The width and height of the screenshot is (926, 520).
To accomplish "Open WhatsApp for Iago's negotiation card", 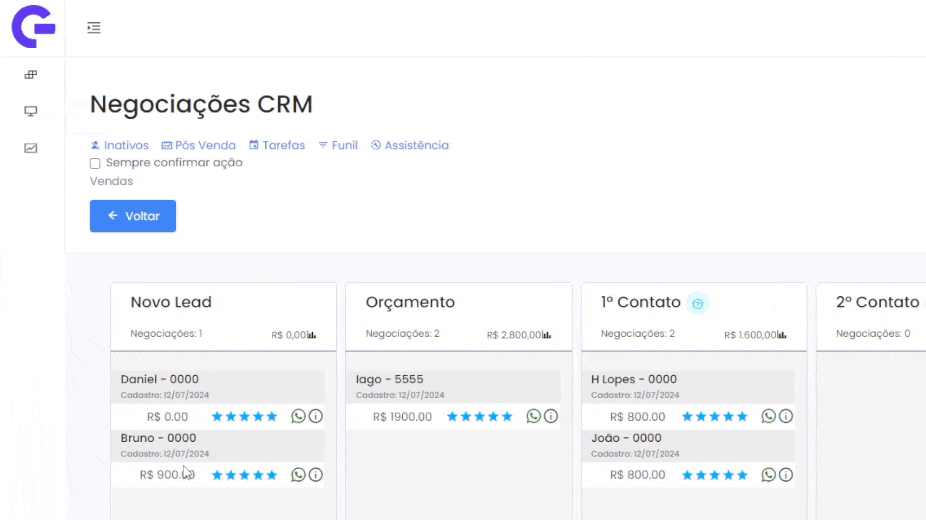I will coord(534,417).
